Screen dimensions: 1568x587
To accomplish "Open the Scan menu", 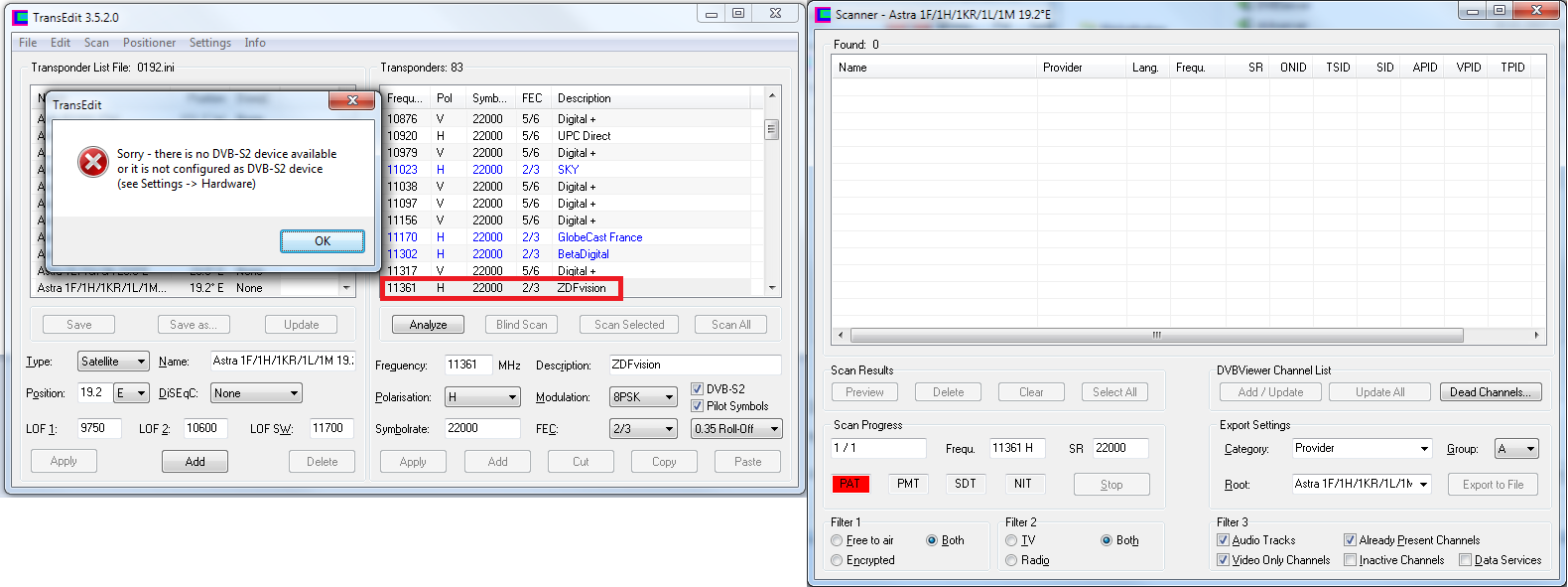I will coord(96,43).
